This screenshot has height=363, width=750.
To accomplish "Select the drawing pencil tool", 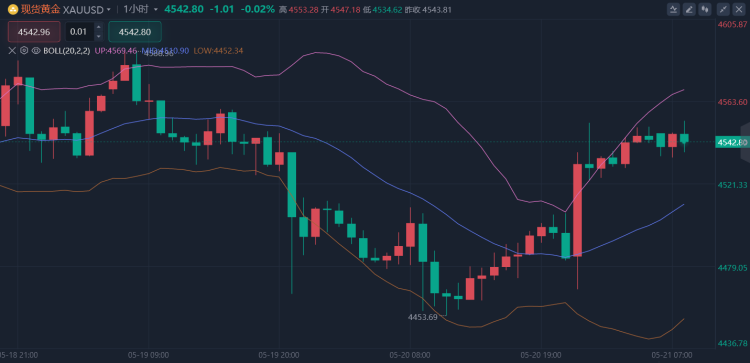I will pos(689,9).
